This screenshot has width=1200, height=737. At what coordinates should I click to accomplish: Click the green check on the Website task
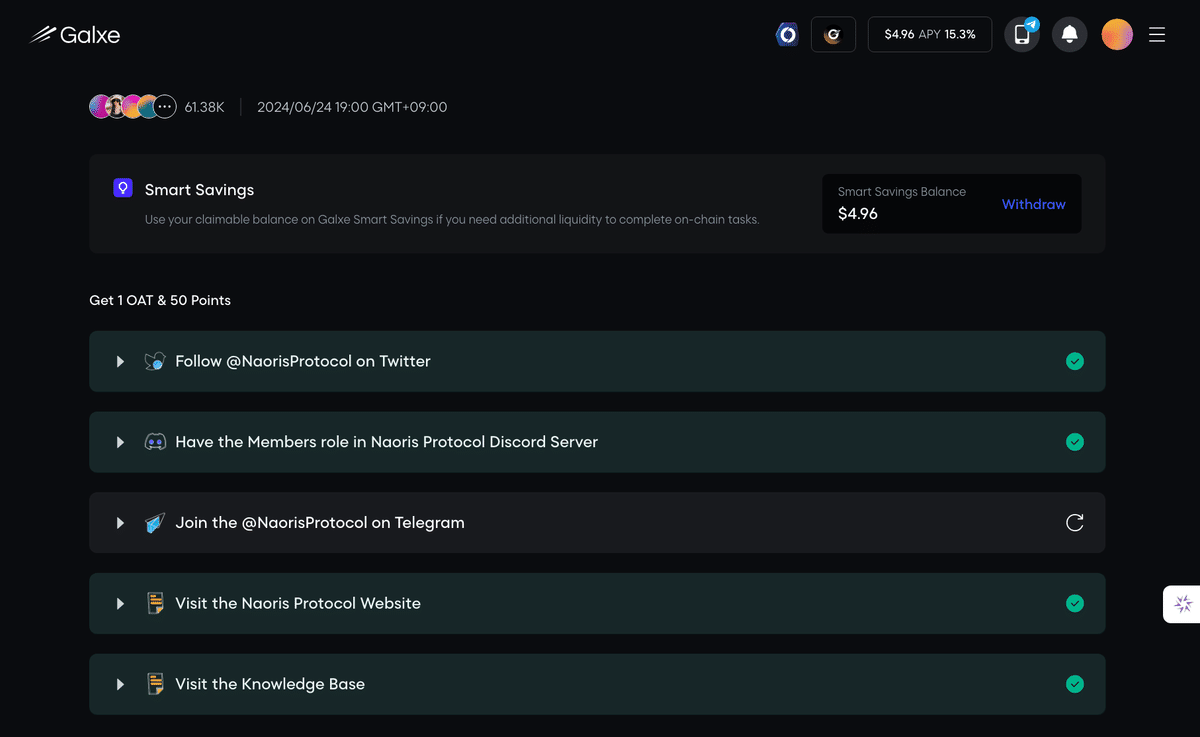click(1075, 603)
